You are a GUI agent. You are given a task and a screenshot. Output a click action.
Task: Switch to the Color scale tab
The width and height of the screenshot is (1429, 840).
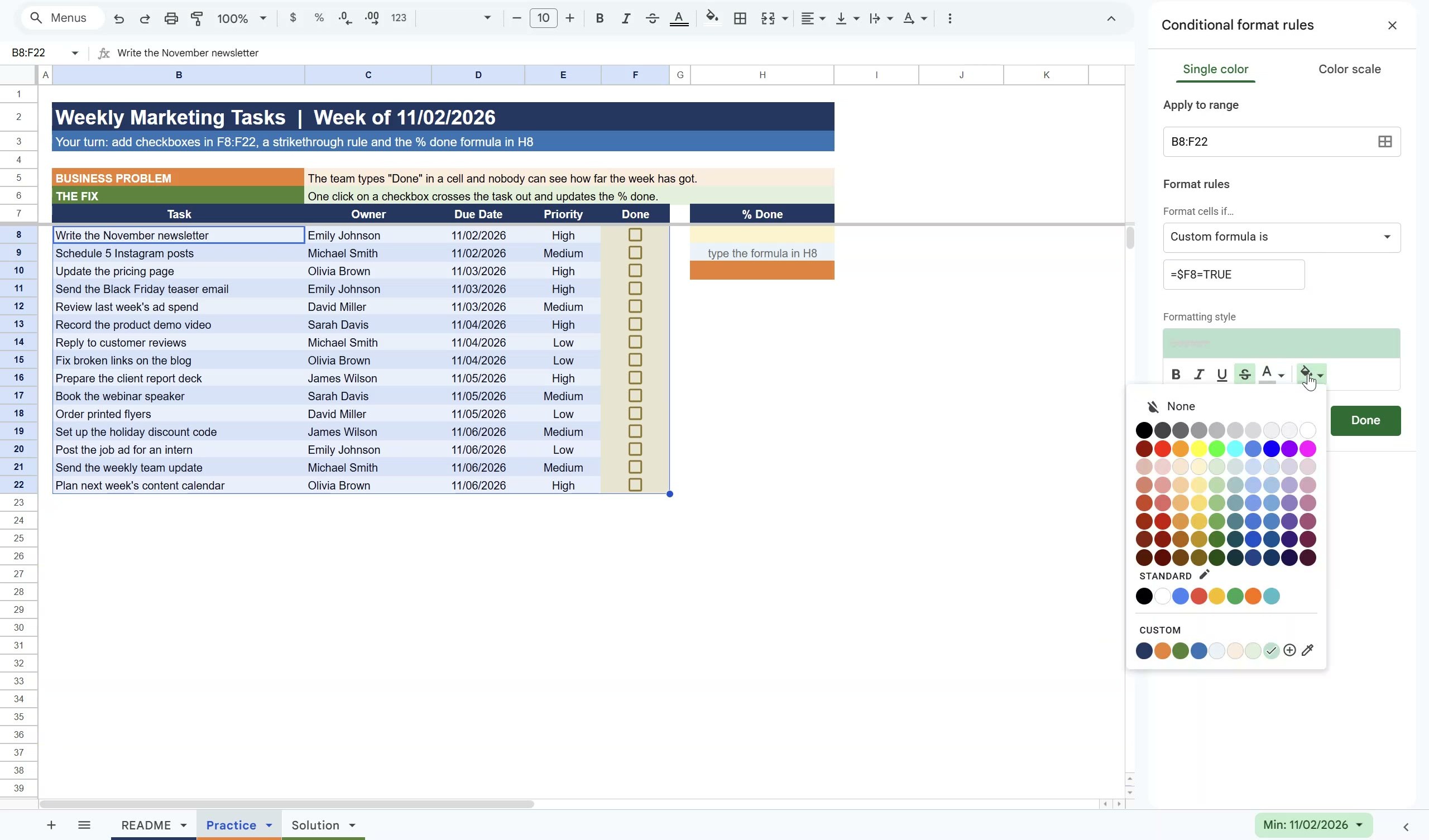click(x=1349, y=69)
